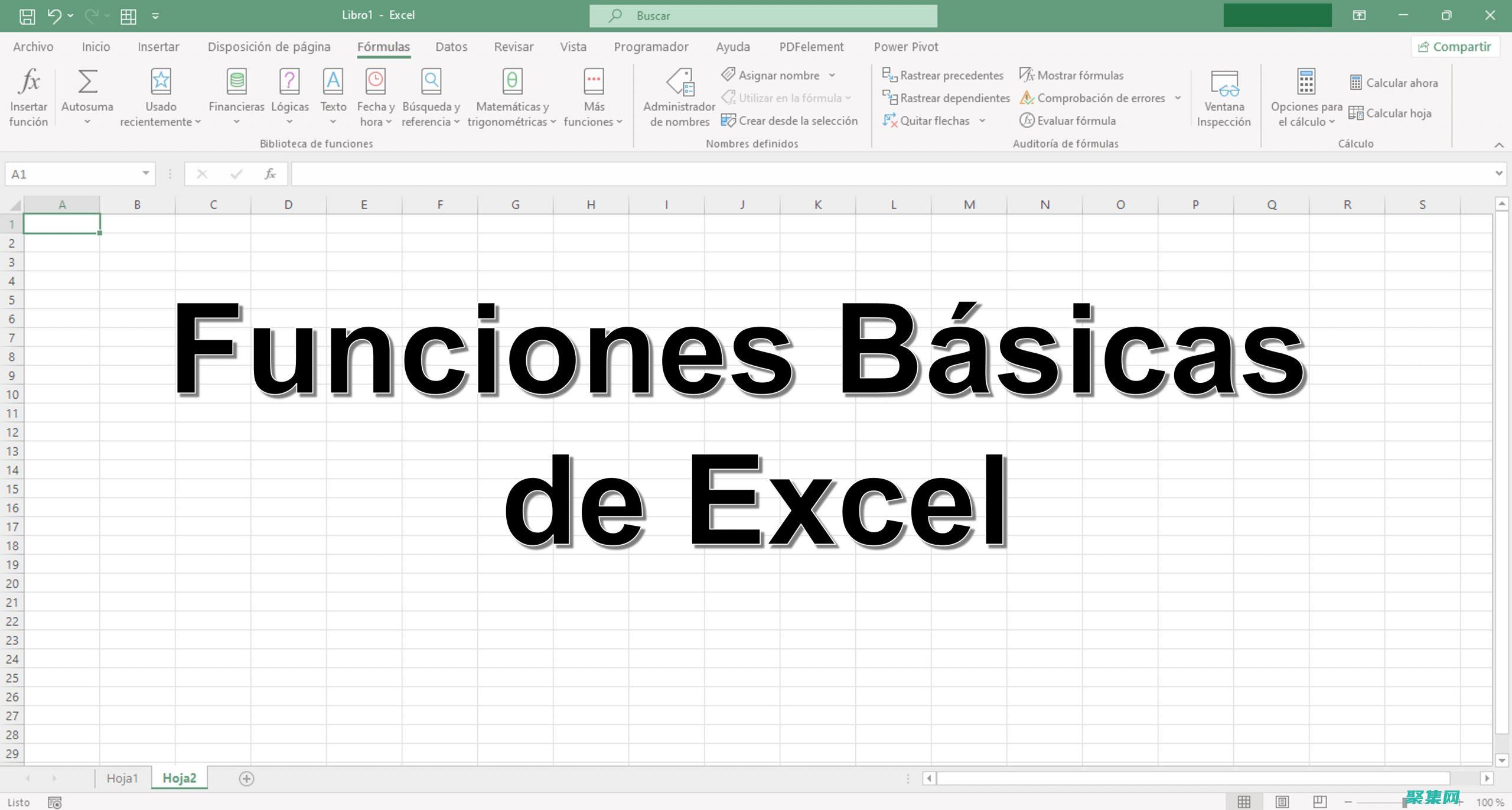Open the Lógicas functions gallery
This screenshot has width=1512, height=810.
[289, 96]
